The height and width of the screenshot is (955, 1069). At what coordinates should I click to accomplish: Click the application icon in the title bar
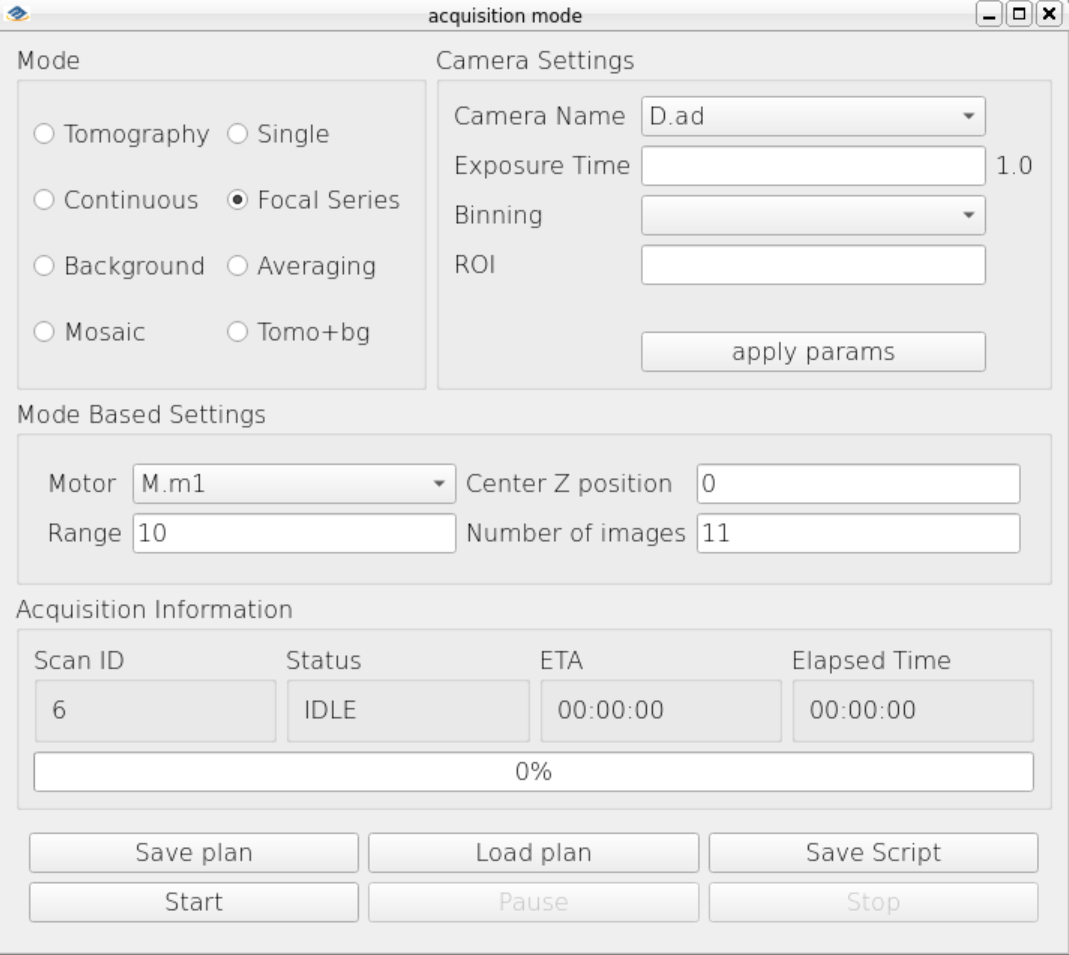tap(17, 14)
